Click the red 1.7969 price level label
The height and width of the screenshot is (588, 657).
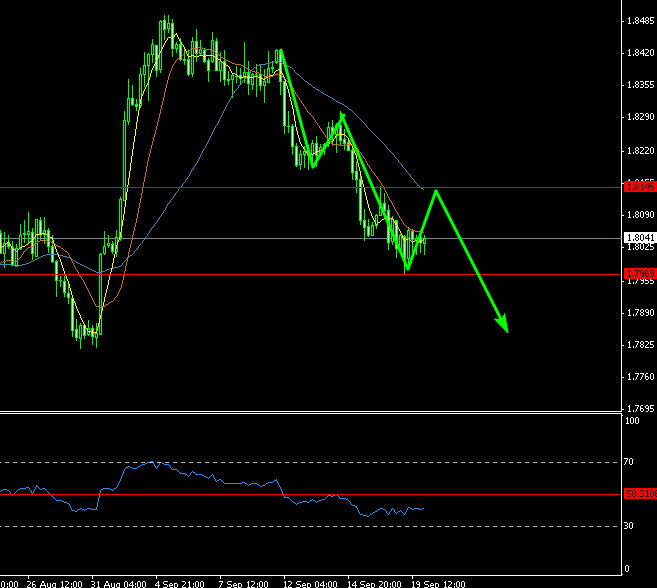tap(640, 274)
